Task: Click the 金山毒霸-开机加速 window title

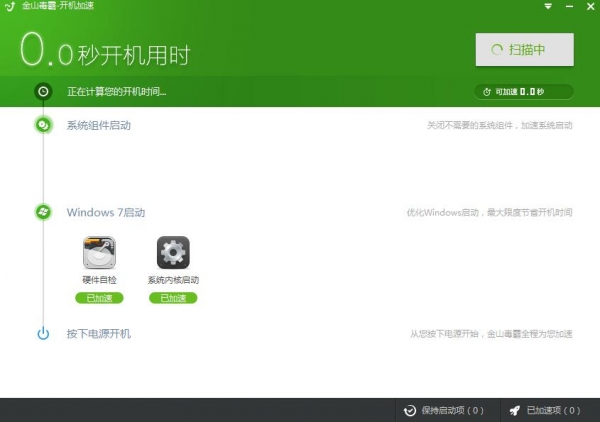Action: tap(58, 6)
